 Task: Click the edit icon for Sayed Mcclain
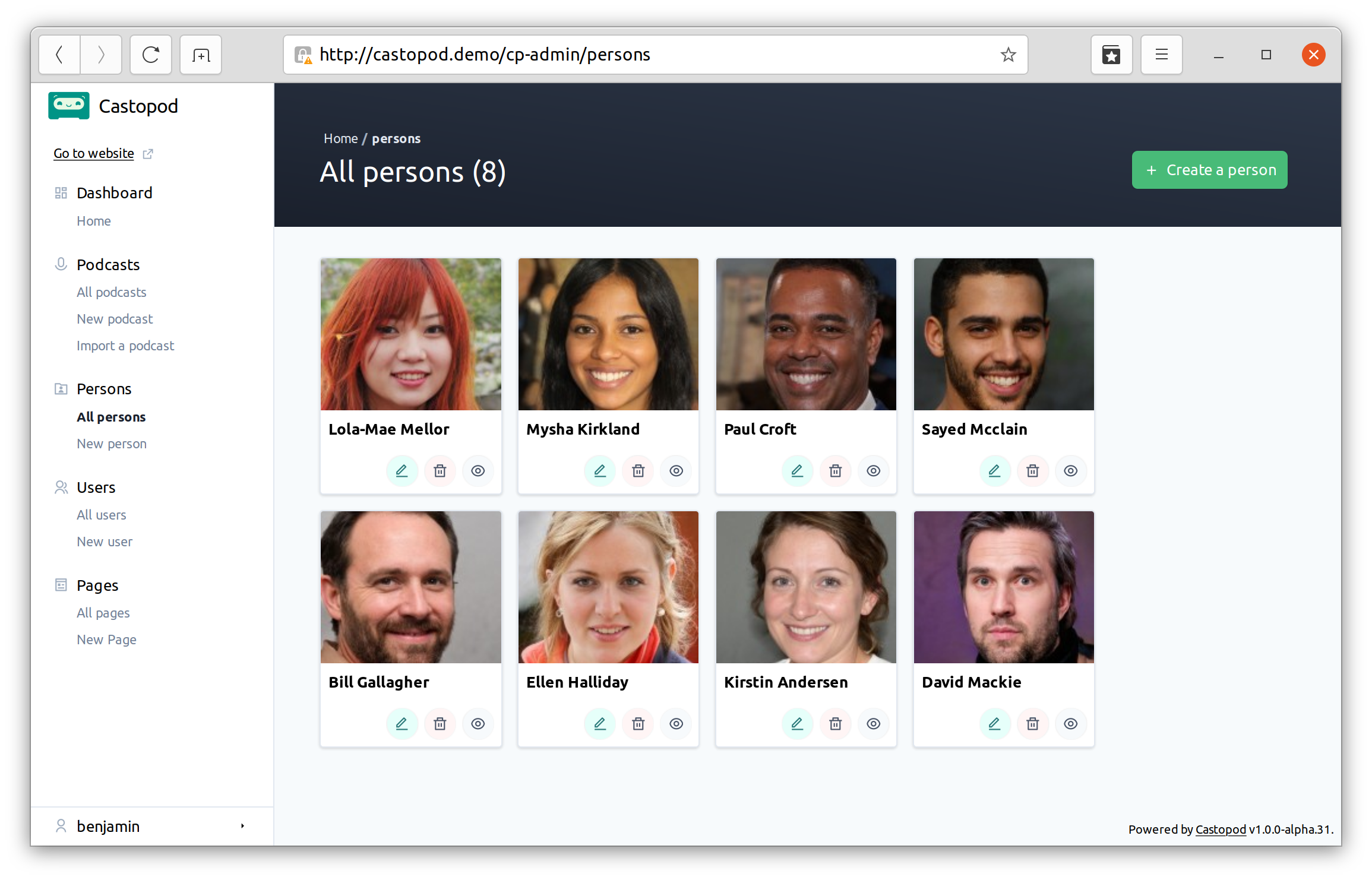[x=994, y=470]
